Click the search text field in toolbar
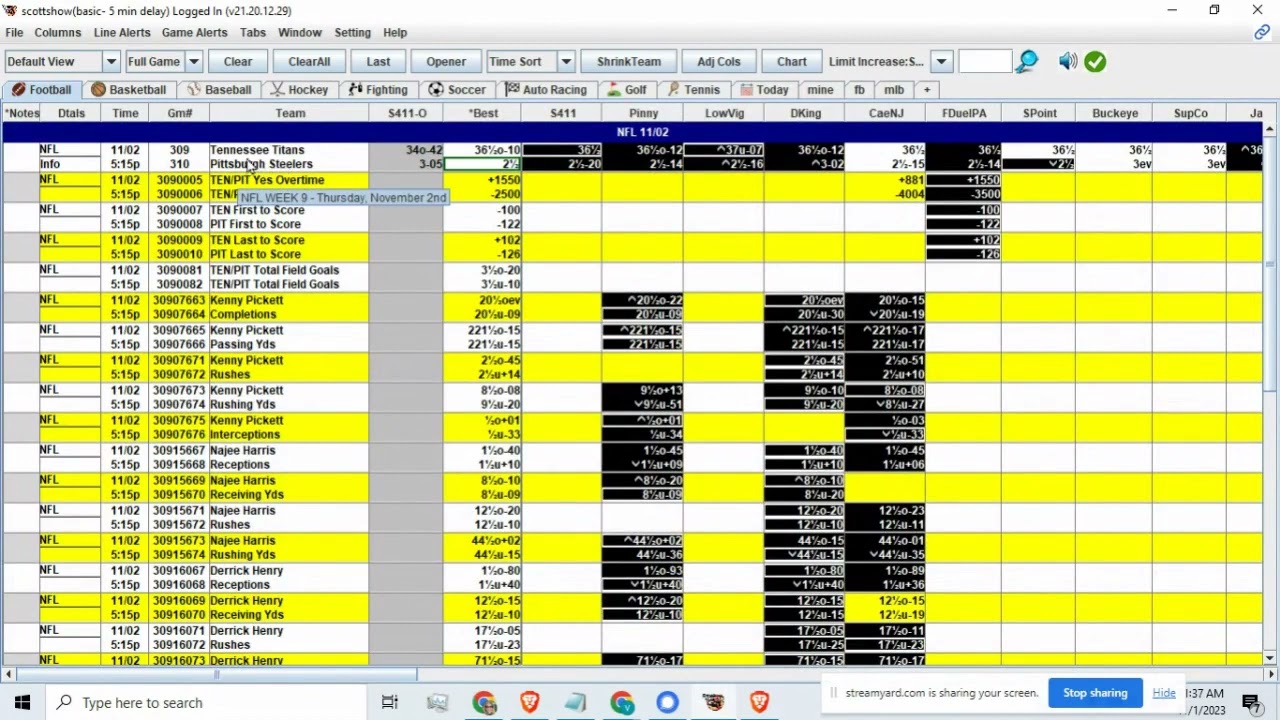 985,62
